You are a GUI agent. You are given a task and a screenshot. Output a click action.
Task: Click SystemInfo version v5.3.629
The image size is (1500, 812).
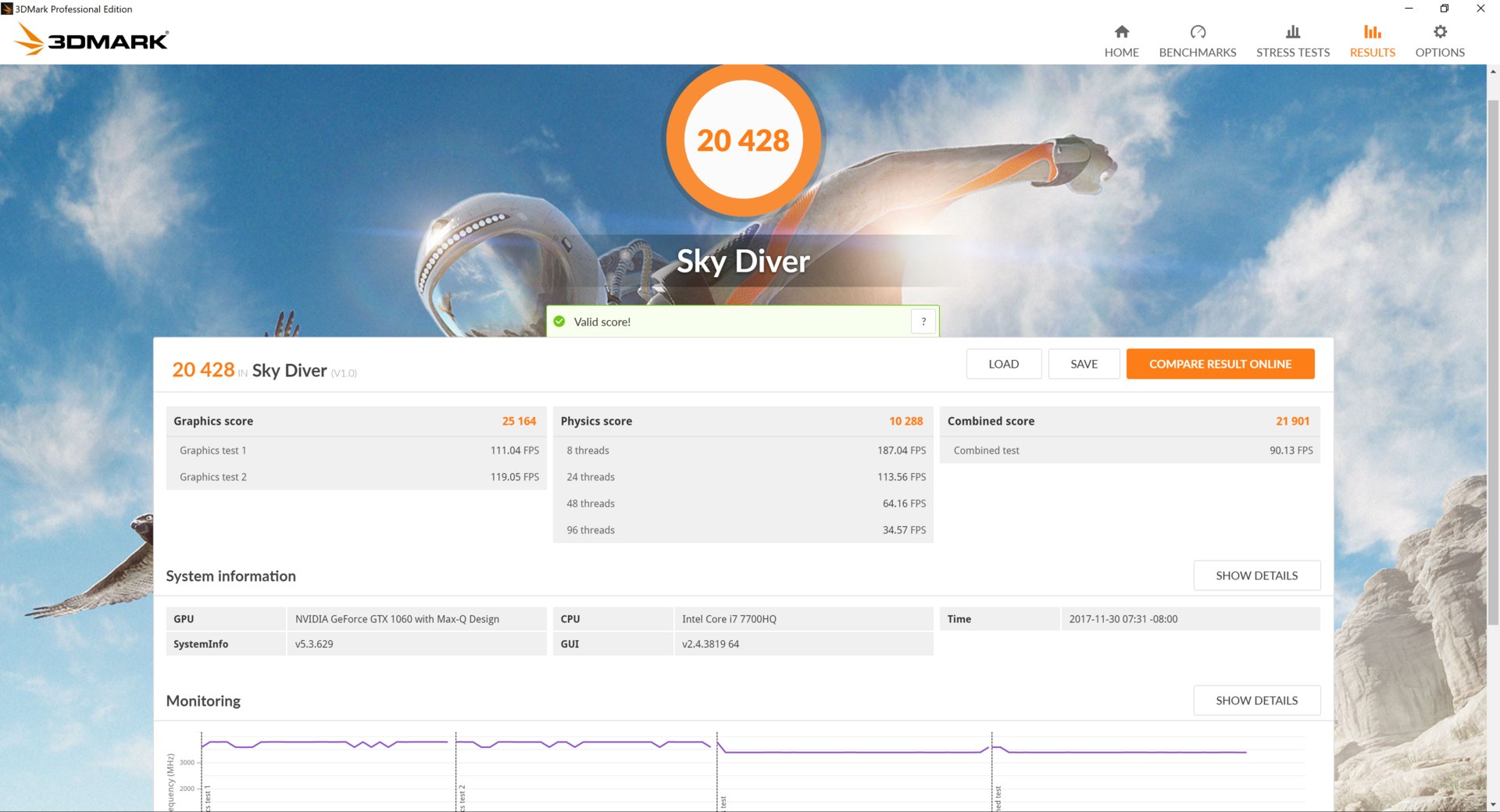314,644
